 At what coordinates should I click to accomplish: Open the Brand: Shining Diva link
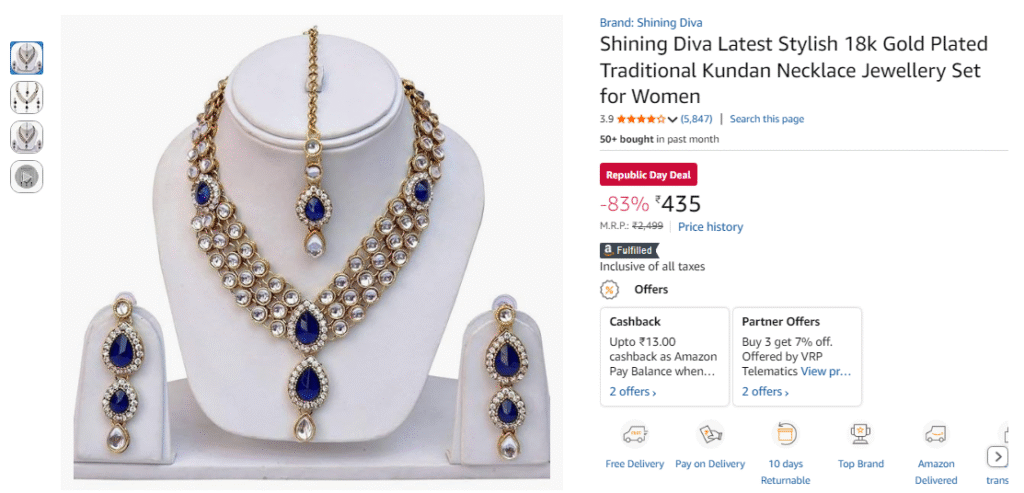[x=650, y=23]
